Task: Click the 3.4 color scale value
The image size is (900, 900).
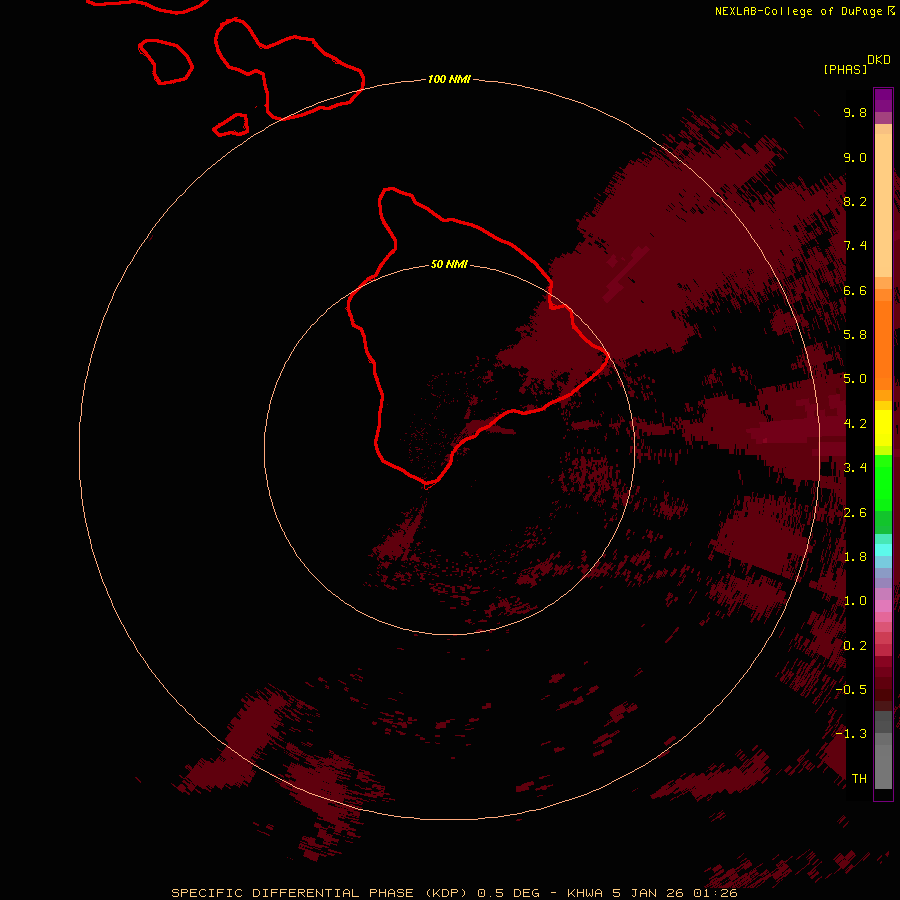Action: [x=855, y=468]
